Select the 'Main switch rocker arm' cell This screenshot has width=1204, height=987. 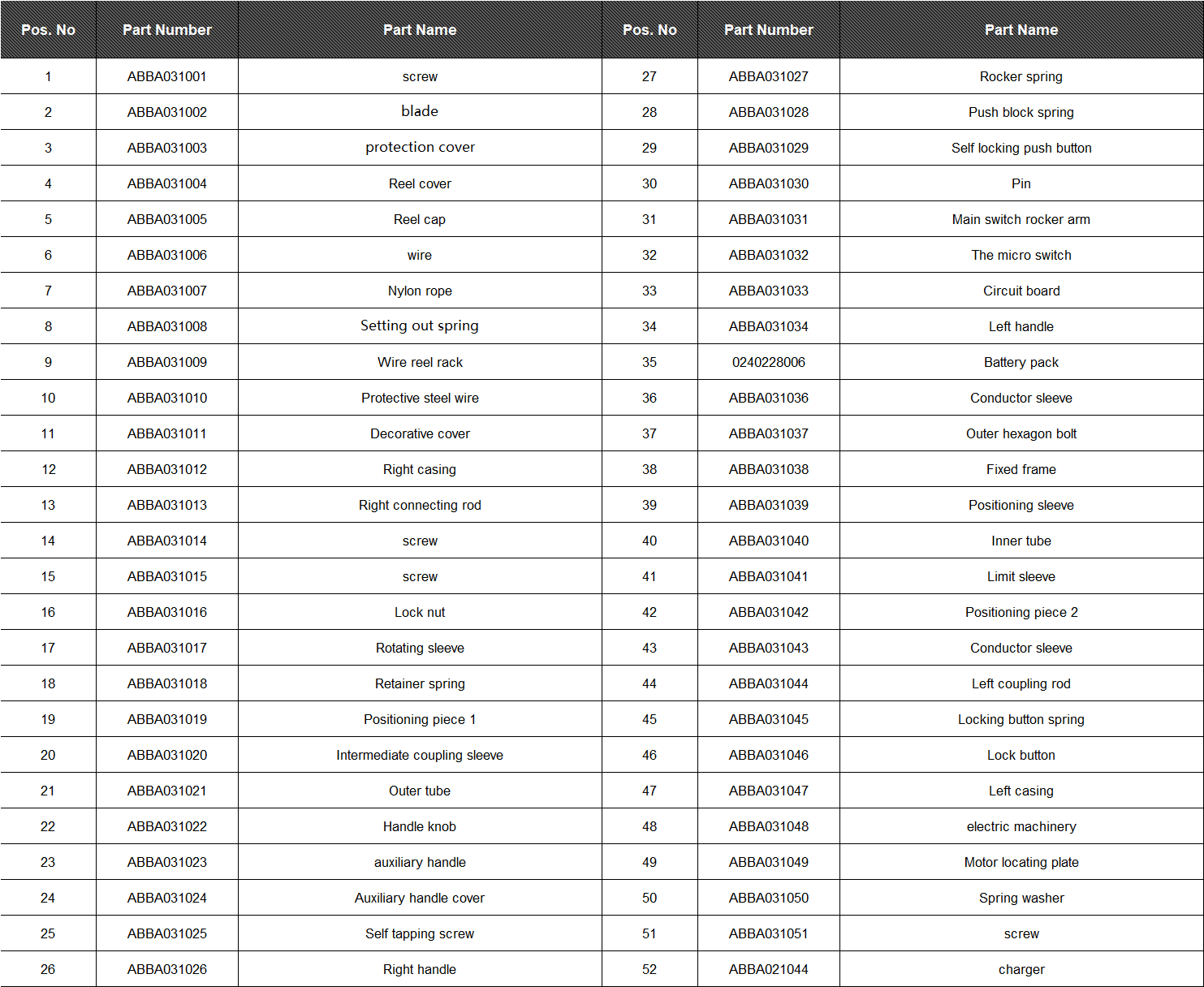[1021, 219]
